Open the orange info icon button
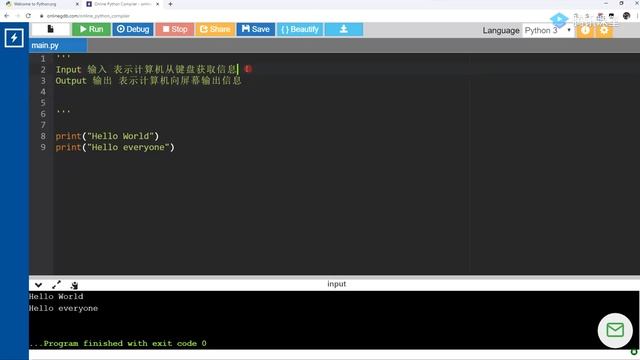This screenshot has width=640, height=360. coord(585,30)
